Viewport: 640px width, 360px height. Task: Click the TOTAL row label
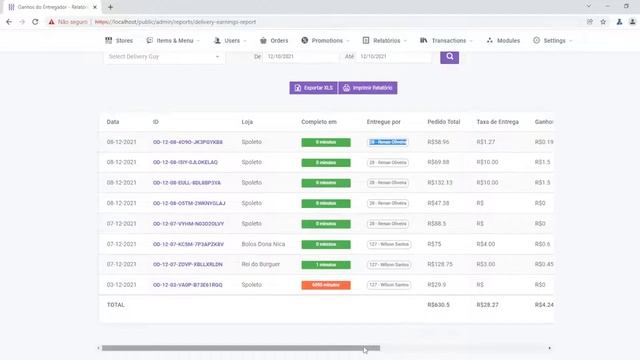[x=116, y=305]
